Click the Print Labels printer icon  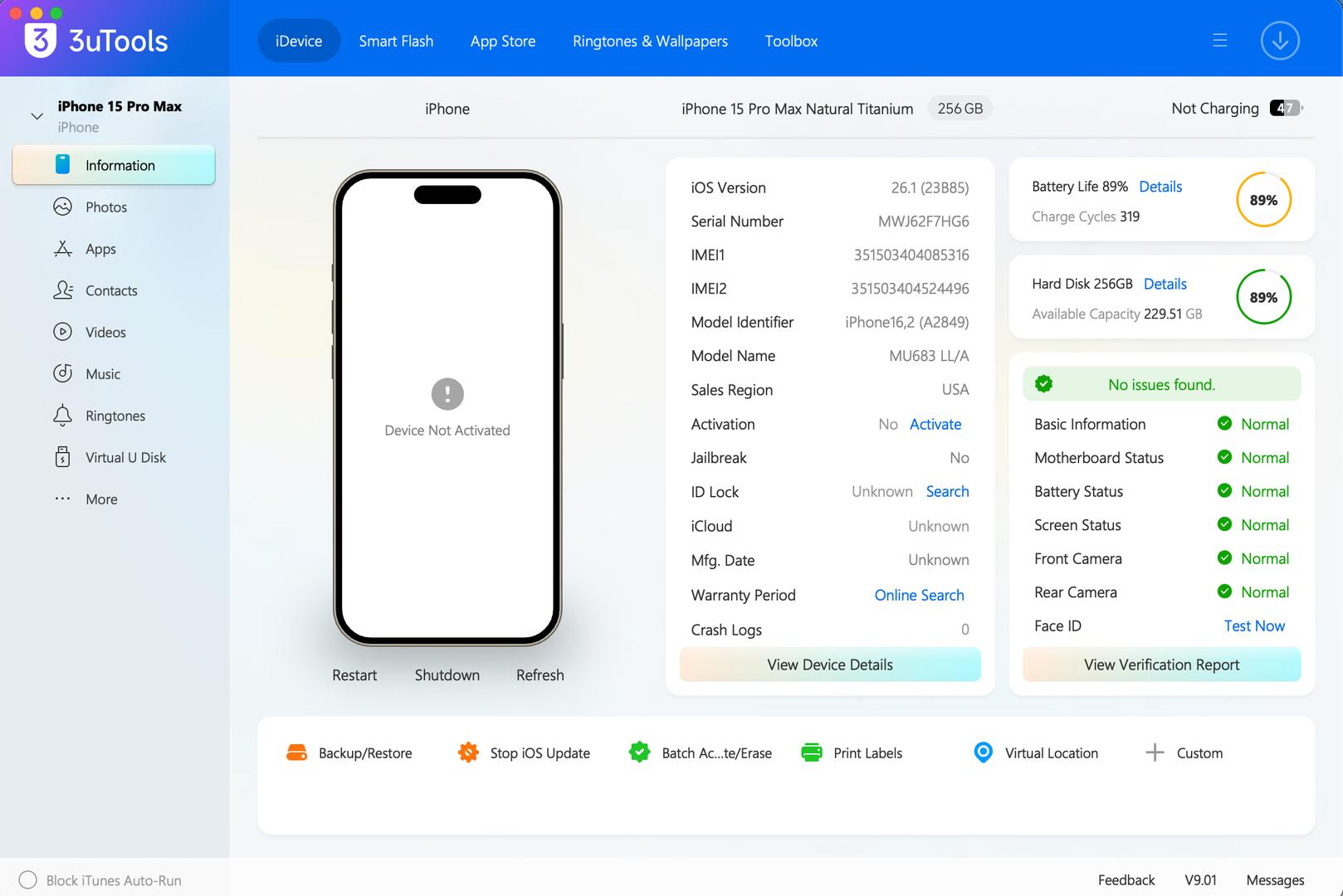811,752
